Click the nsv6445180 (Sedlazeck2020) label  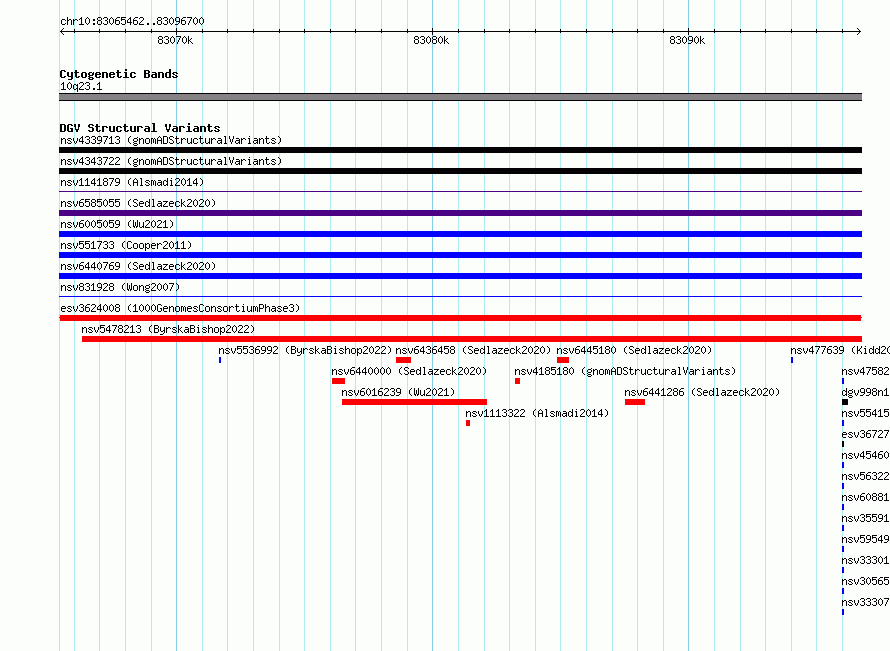coord(634,350)
